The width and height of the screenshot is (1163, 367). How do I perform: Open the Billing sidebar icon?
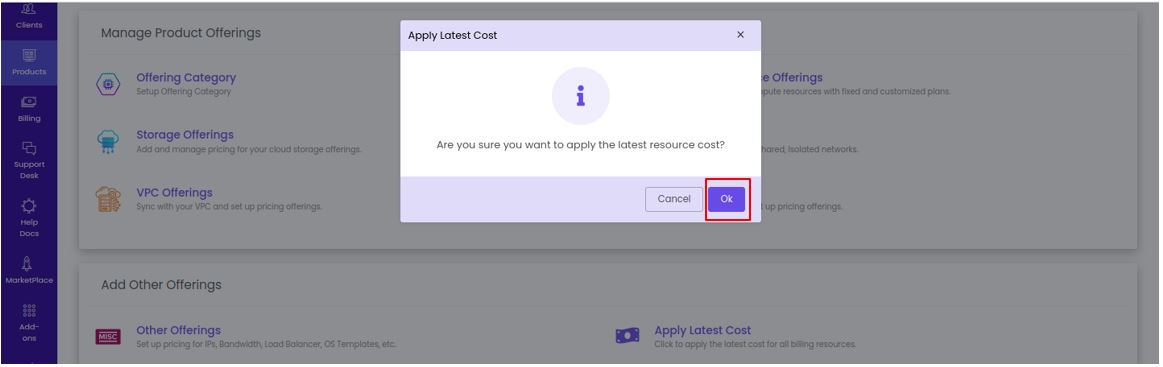coord(29,102)
